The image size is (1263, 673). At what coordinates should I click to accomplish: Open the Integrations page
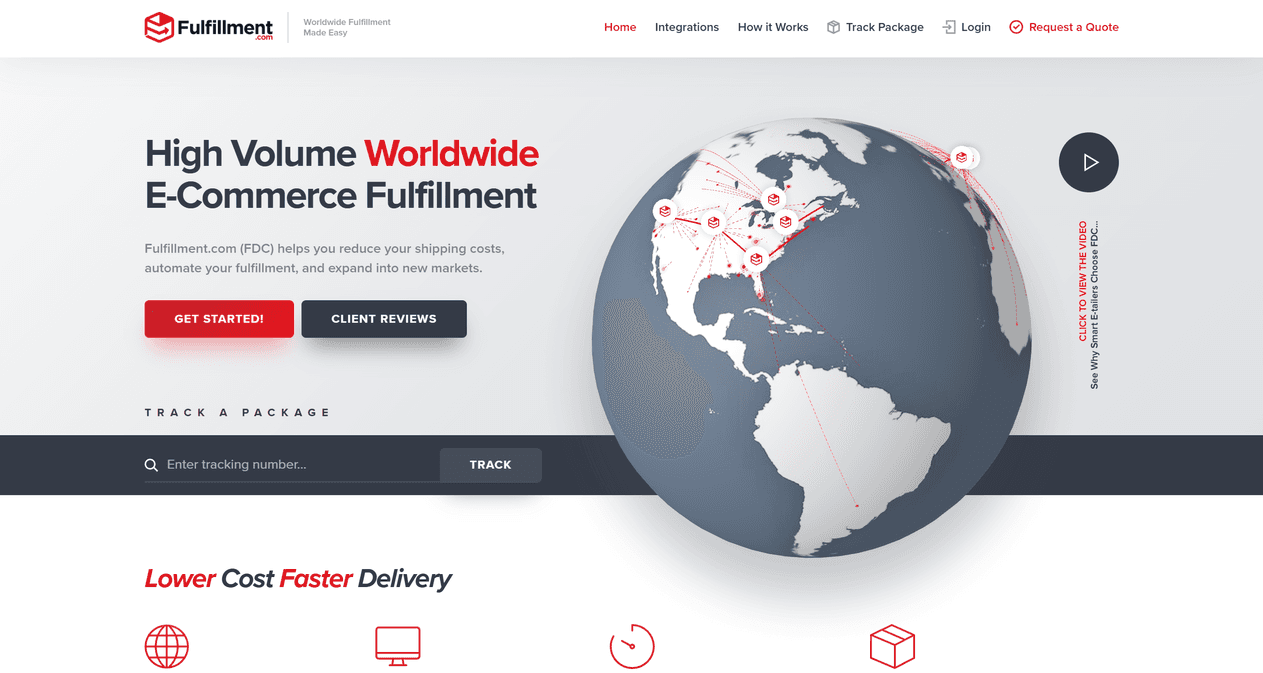[x=686, y=27]
